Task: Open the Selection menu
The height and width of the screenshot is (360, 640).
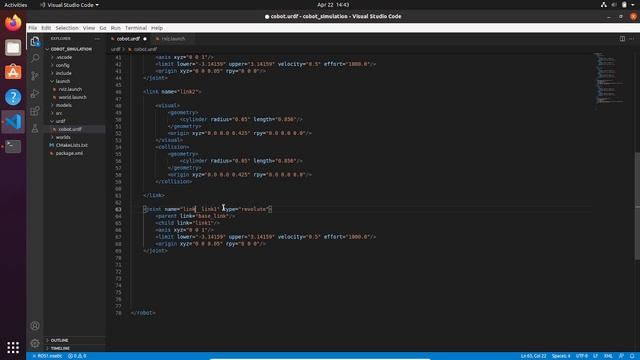Action: pyautogui.click(x=67, y=28)
